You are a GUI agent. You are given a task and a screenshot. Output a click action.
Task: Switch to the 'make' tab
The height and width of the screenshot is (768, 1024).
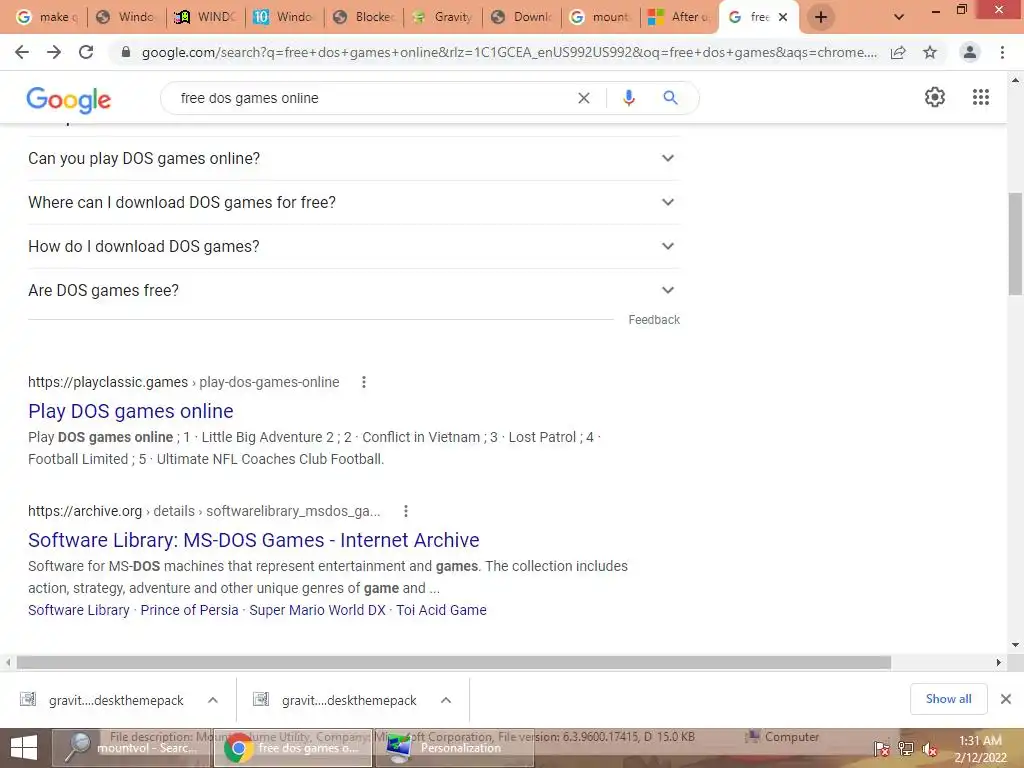[48, 17]
